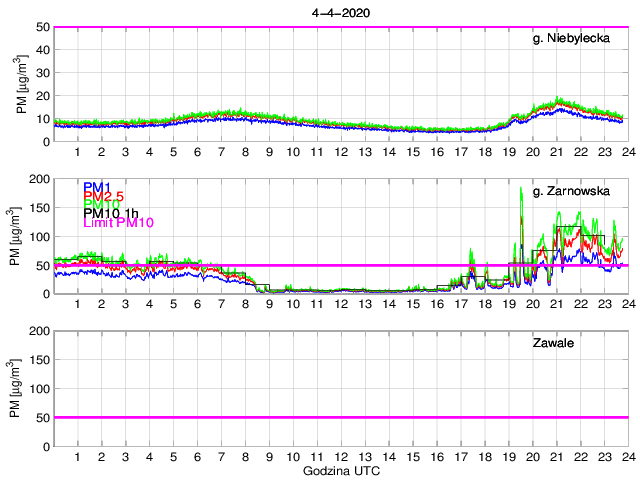Click hour 12 tick under the Niebylecka plot
The image size is (640, 480).
click(x=341, y=152)
